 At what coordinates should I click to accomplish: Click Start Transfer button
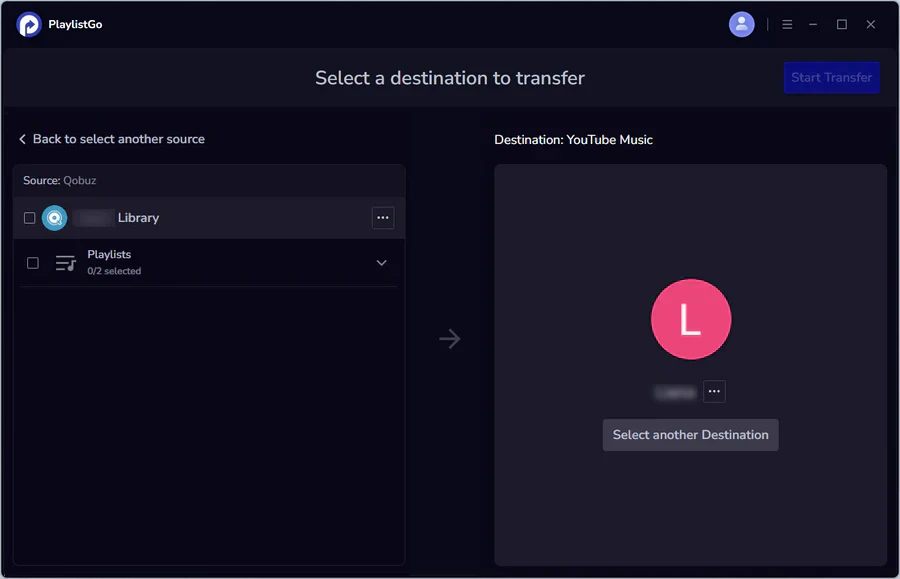tap(832, 77)
